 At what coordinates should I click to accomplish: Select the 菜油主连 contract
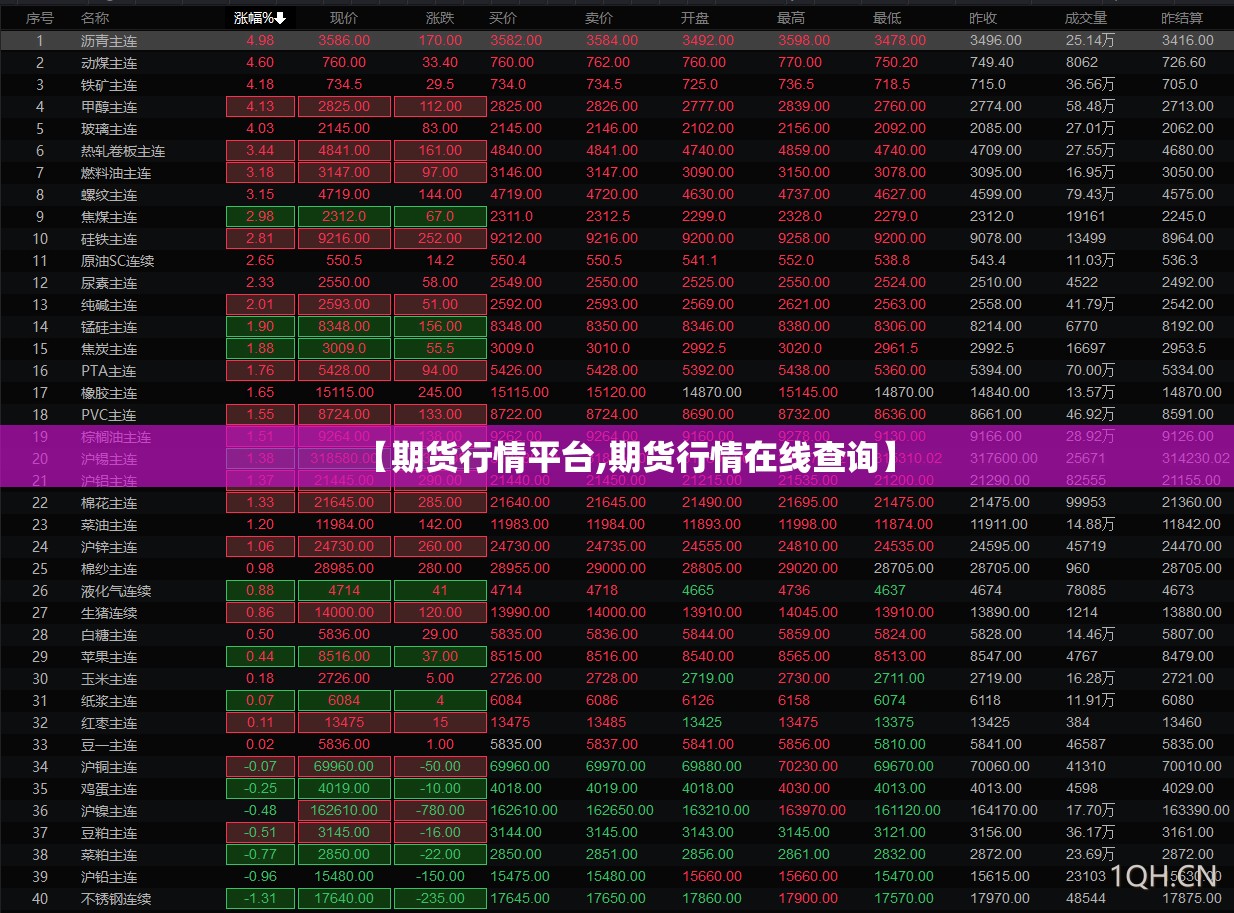[x=109, y=525]
